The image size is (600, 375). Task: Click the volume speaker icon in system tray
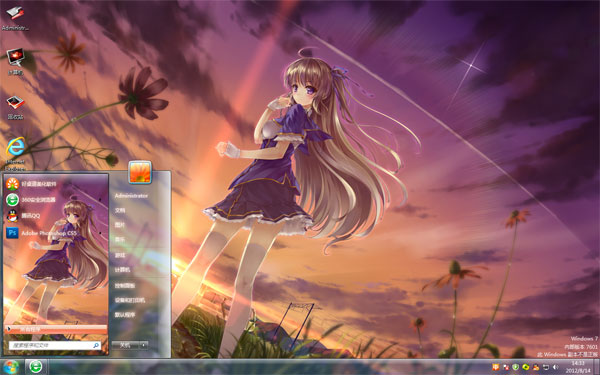pos(556,367)
